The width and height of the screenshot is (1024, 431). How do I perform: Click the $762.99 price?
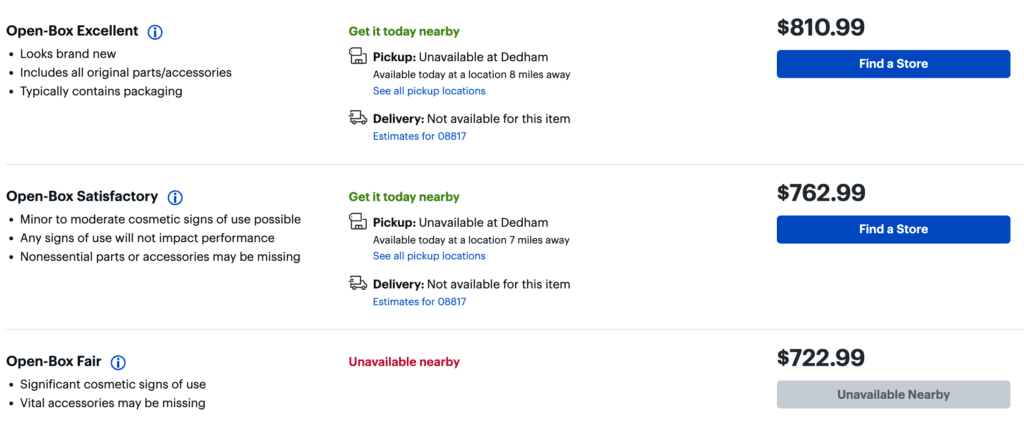pos(821,193)
